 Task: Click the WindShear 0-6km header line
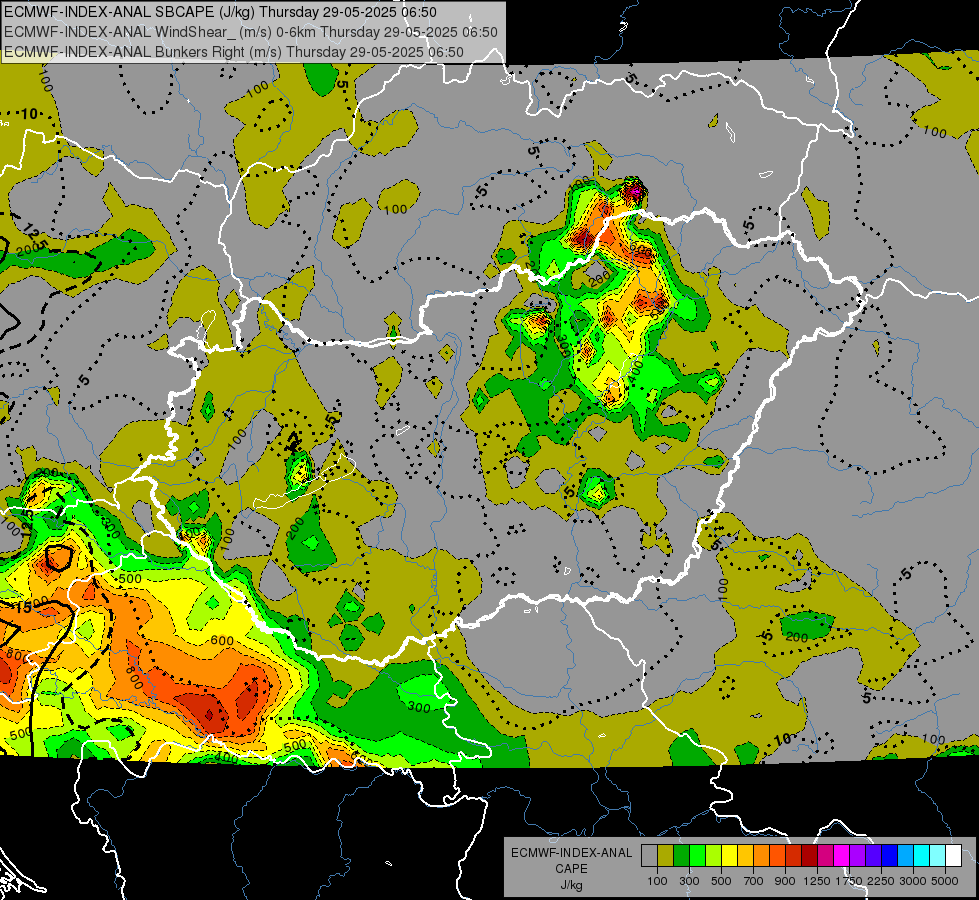tap(250, 32)
